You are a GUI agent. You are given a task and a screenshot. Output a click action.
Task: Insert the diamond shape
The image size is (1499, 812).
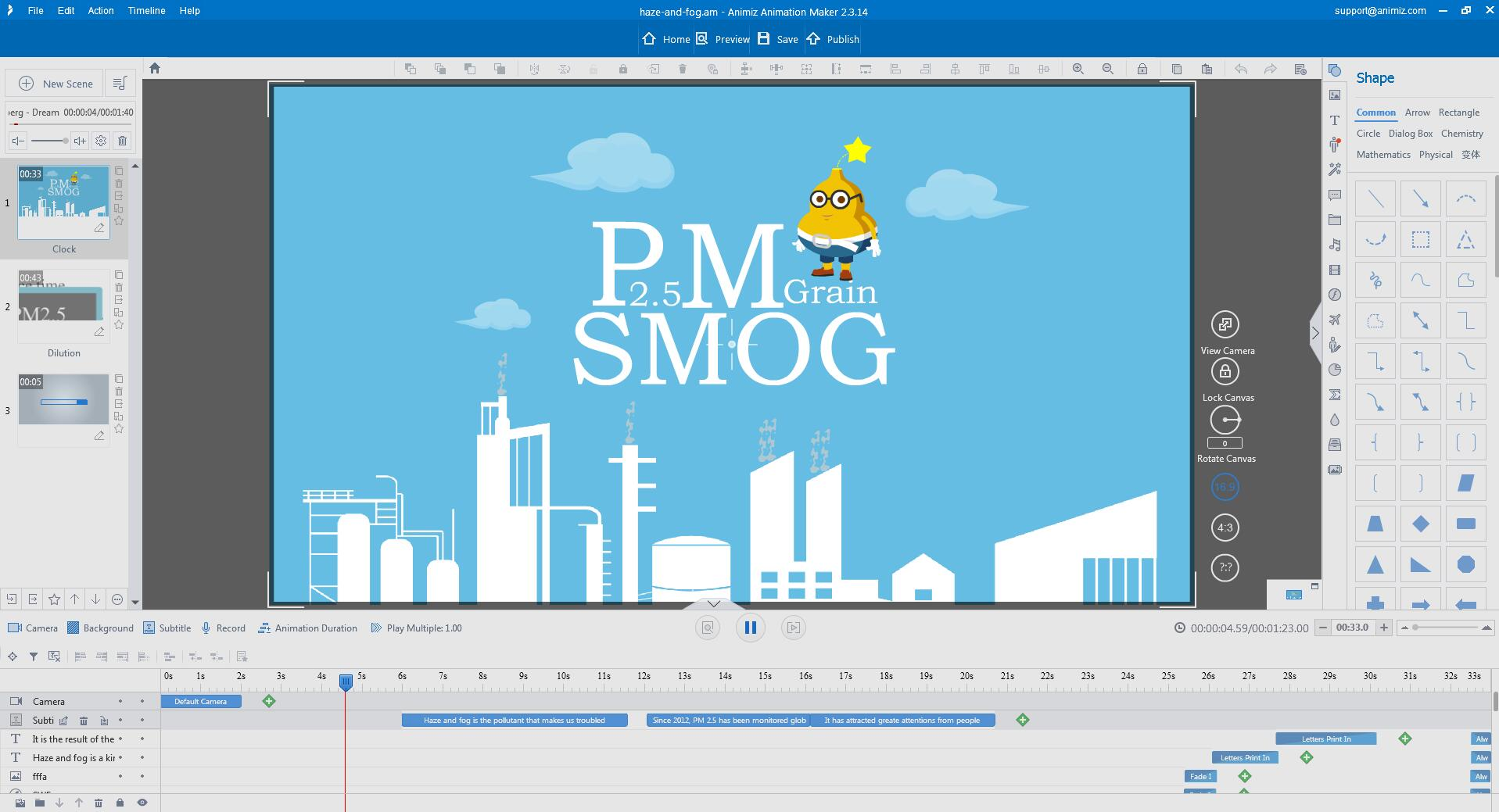(1421, 524)
